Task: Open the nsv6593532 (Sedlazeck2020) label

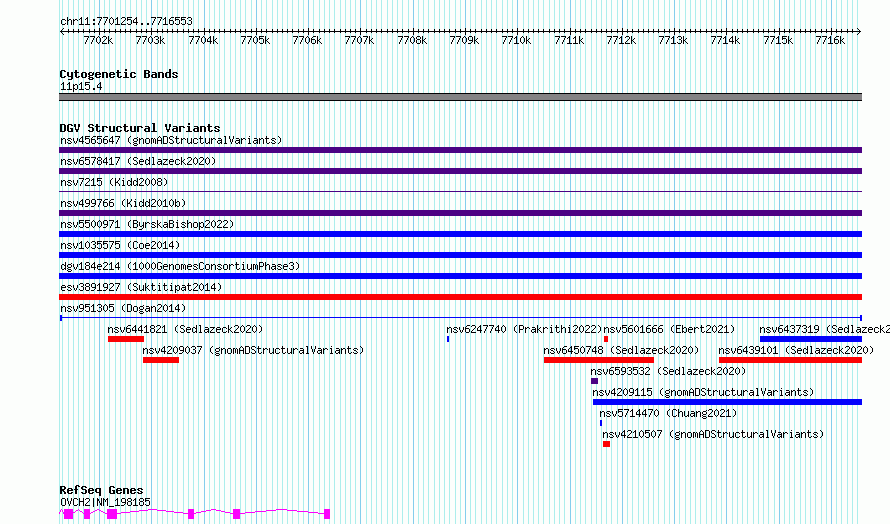Action: point(668,371)
